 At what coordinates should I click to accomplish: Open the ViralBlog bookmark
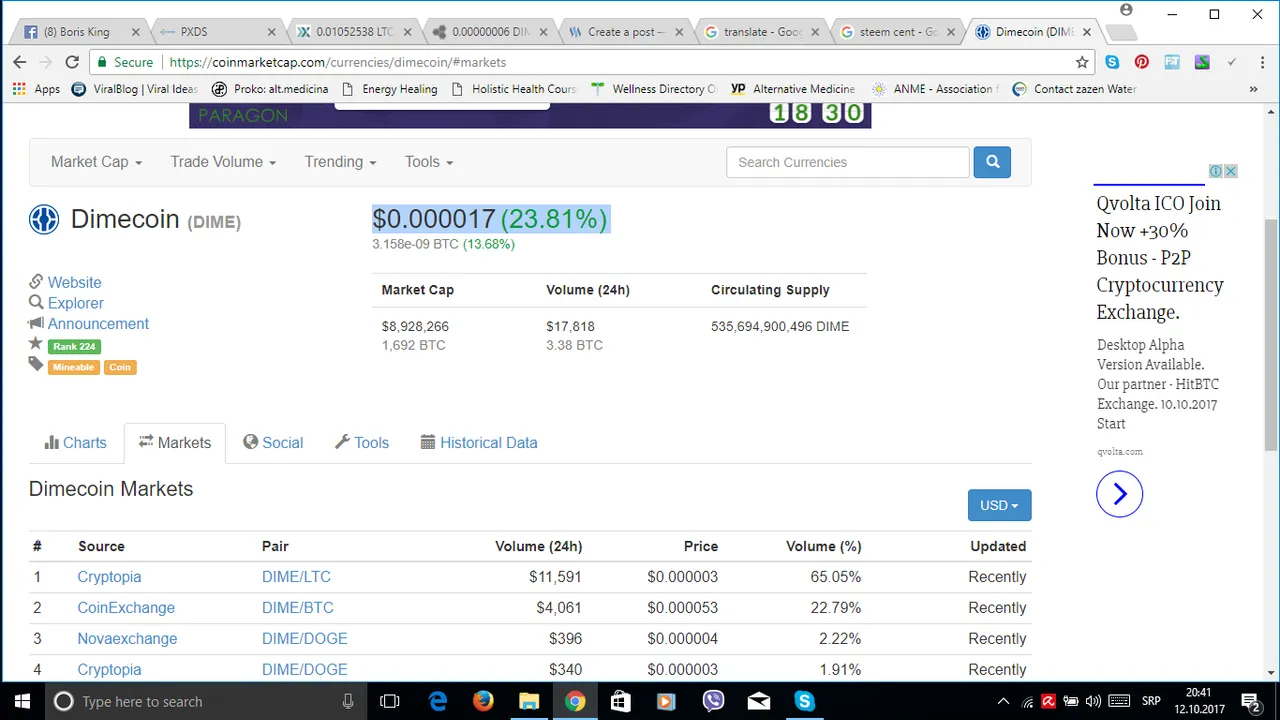point(135,89)
